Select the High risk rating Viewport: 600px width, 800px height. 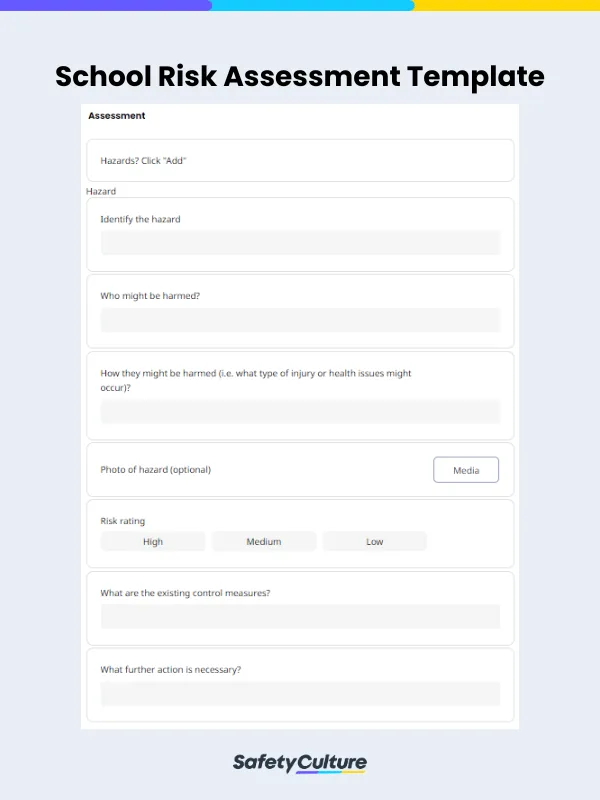click(152, 541)
